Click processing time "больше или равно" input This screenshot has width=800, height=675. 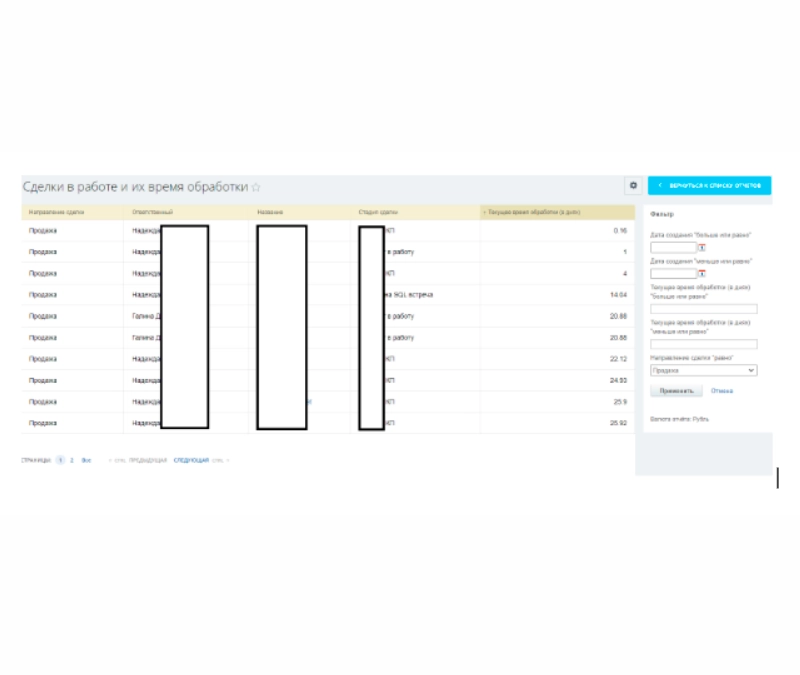coord(703,309)
